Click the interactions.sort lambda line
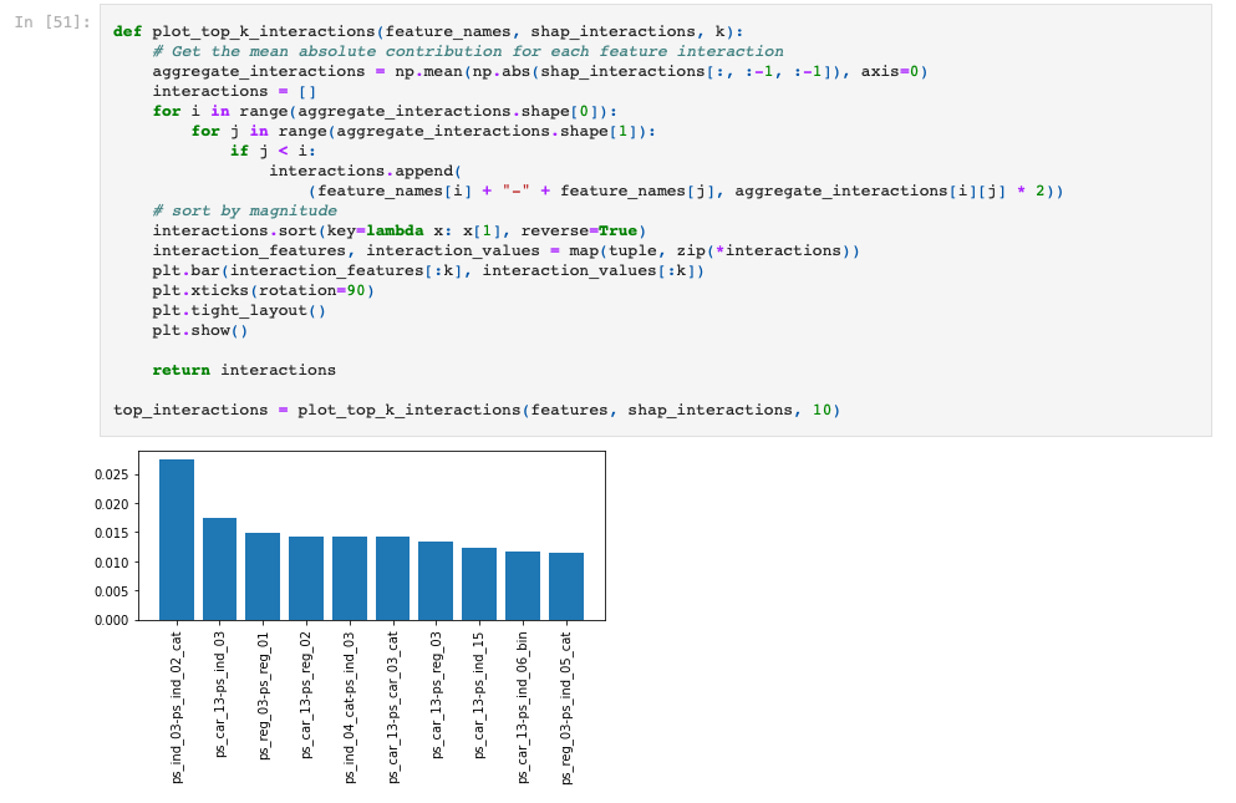Screen dimensions: 1236x803 (x=400, y=231)
